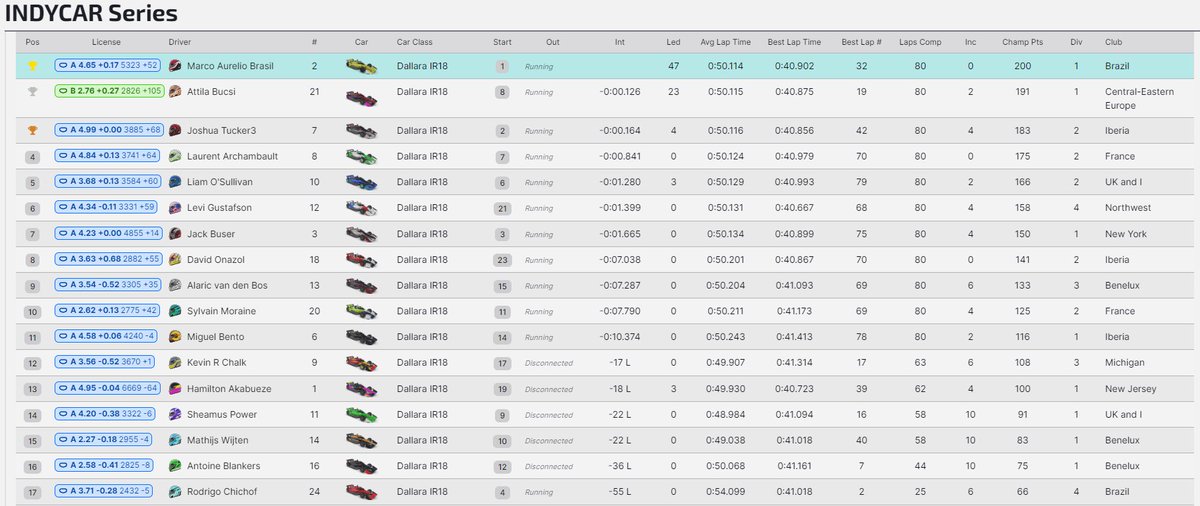Click Jack Buser's helmet icon

point(176,234)
